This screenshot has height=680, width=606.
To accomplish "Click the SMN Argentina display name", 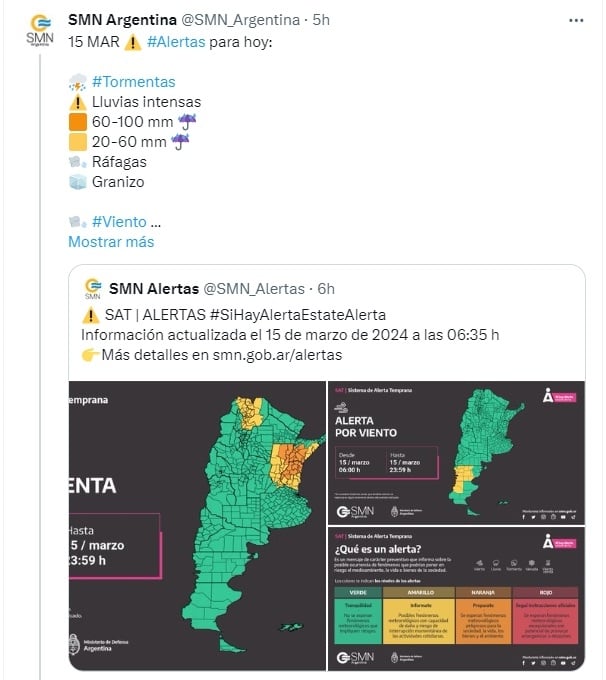I will pos(122,20).
